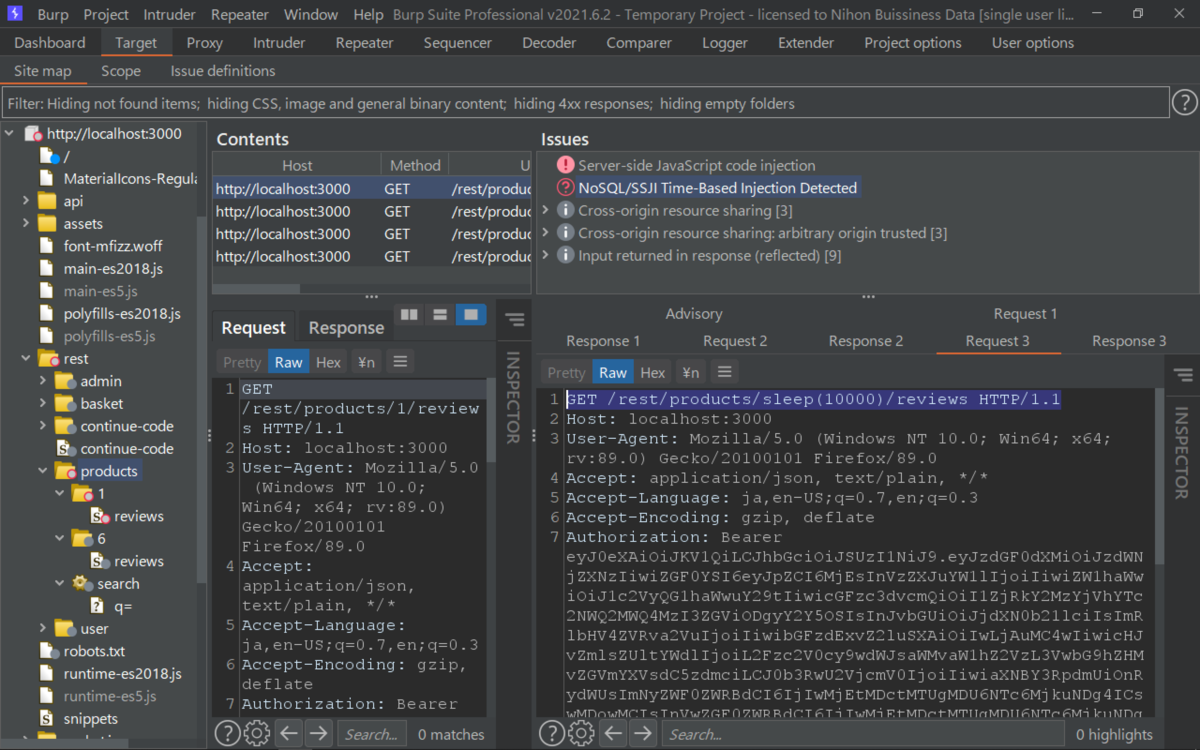This screenshot has height=750, width=1200.
Task: Open the Intruder menu in menu bar
Action: pos(170,14)
